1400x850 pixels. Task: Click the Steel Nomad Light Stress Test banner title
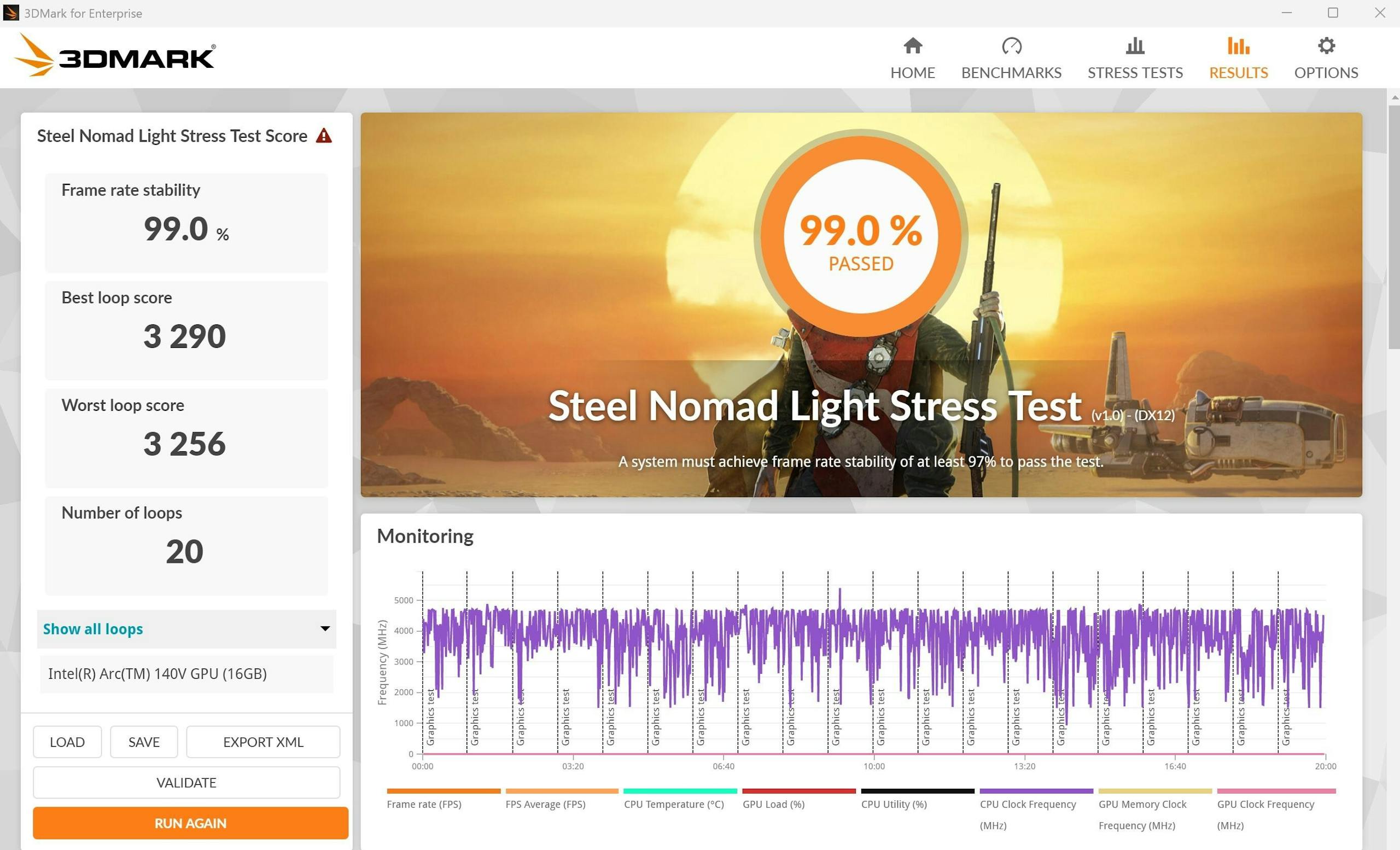click(814, 406)
